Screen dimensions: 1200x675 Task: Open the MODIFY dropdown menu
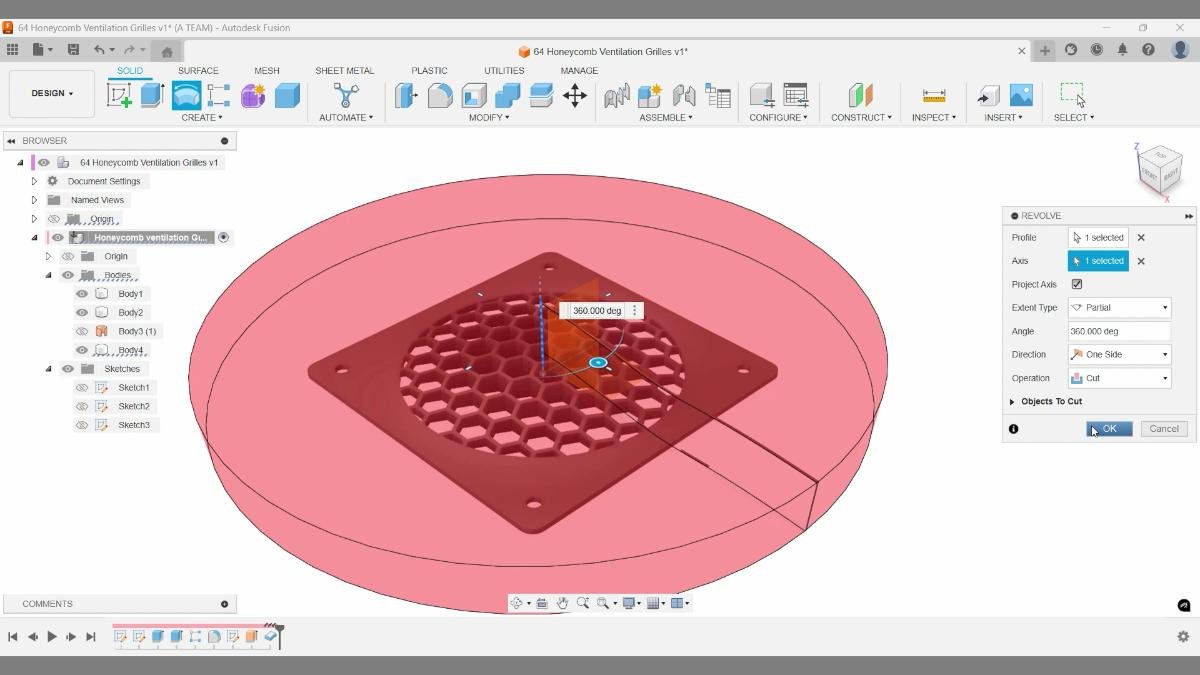pyautogui.click(x=489, y=117)
